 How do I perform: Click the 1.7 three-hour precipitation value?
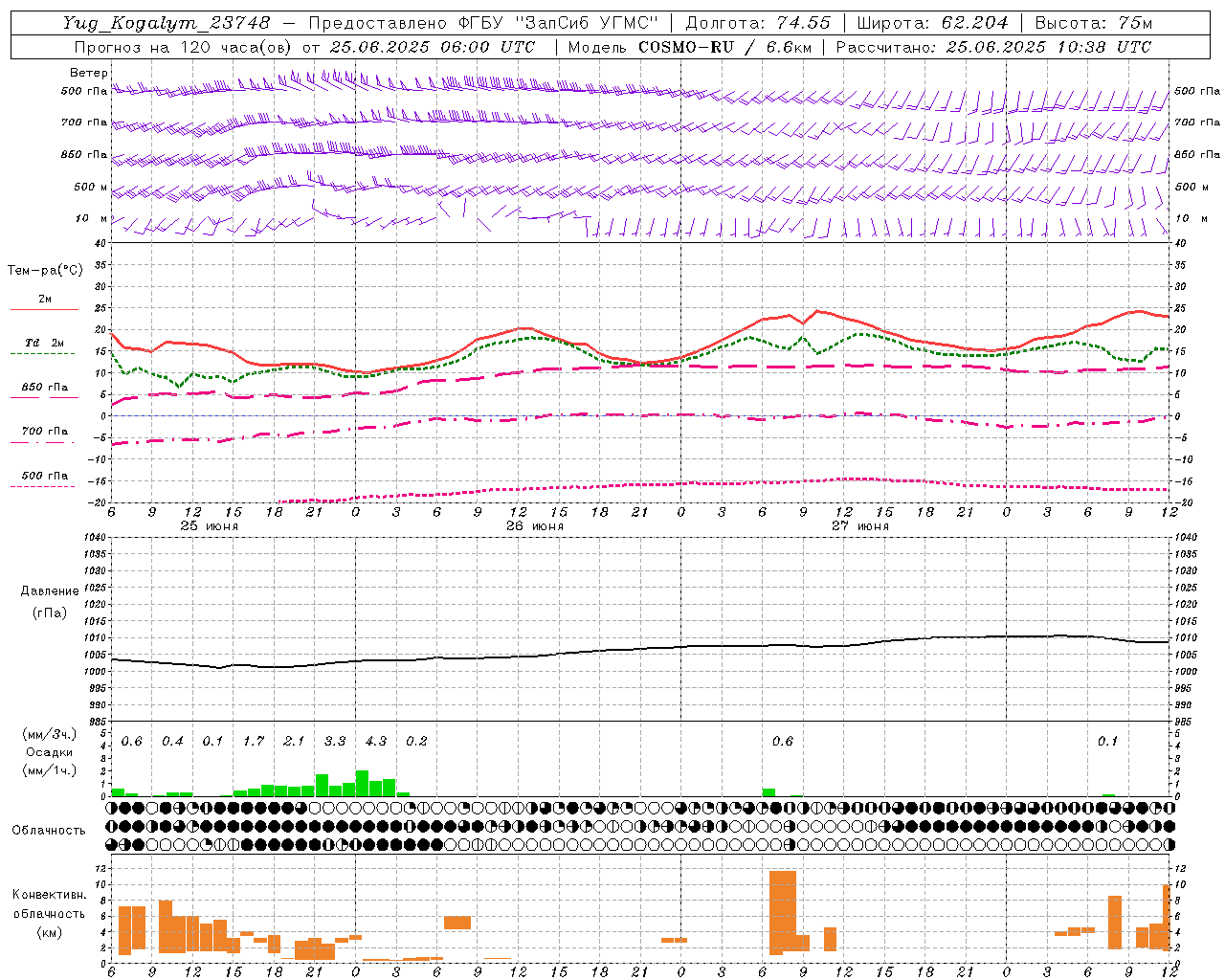click(x=254, y=741)
